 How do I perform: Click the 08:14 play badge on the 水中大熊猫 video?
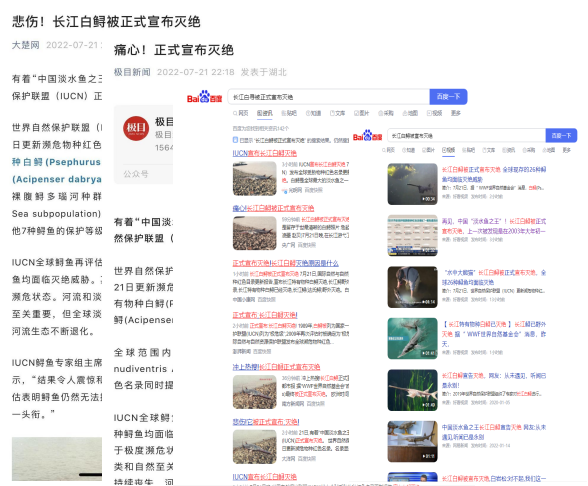click(429, 302)
